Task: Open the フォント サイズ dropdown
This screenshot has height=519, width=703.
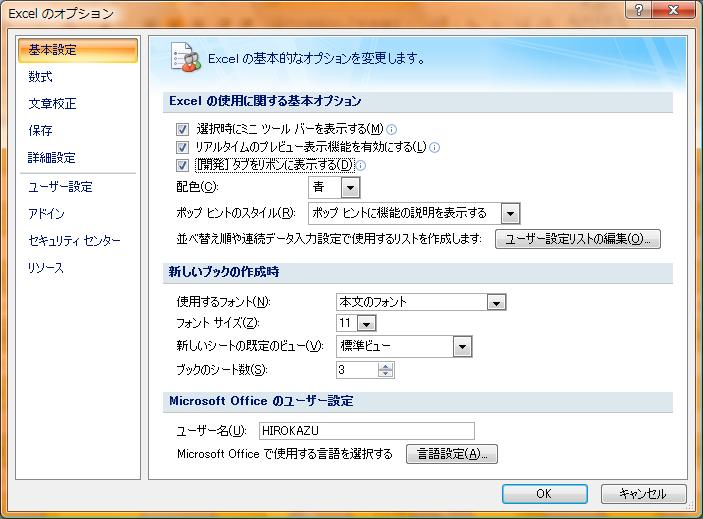Action: [x=367, y=323]
